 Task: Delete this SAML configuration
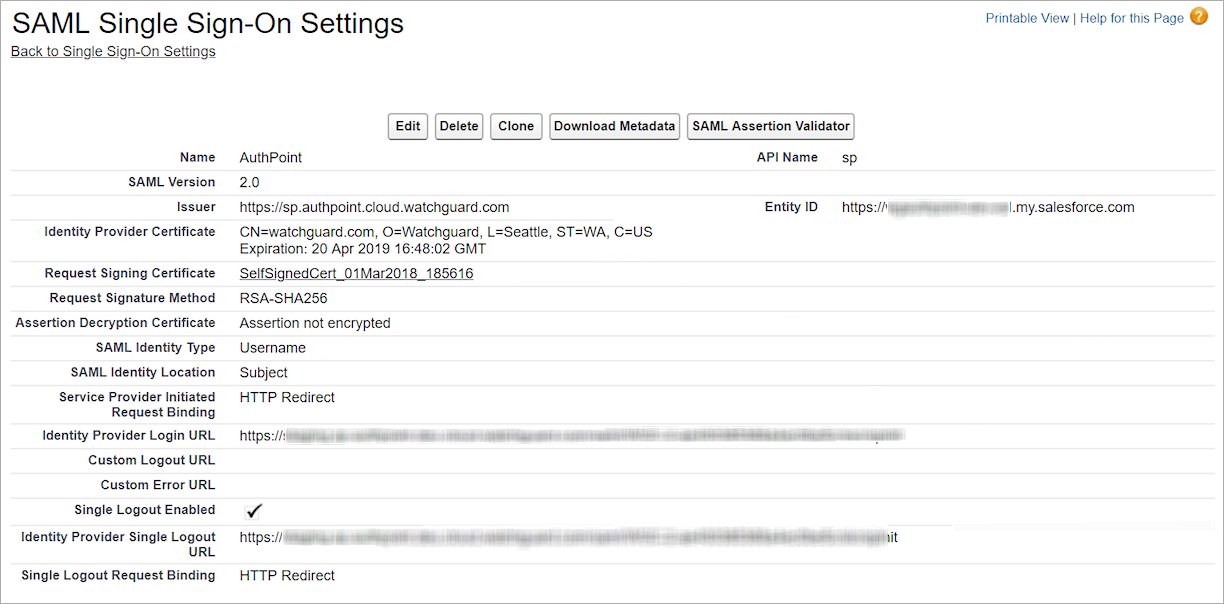(459, 126)
